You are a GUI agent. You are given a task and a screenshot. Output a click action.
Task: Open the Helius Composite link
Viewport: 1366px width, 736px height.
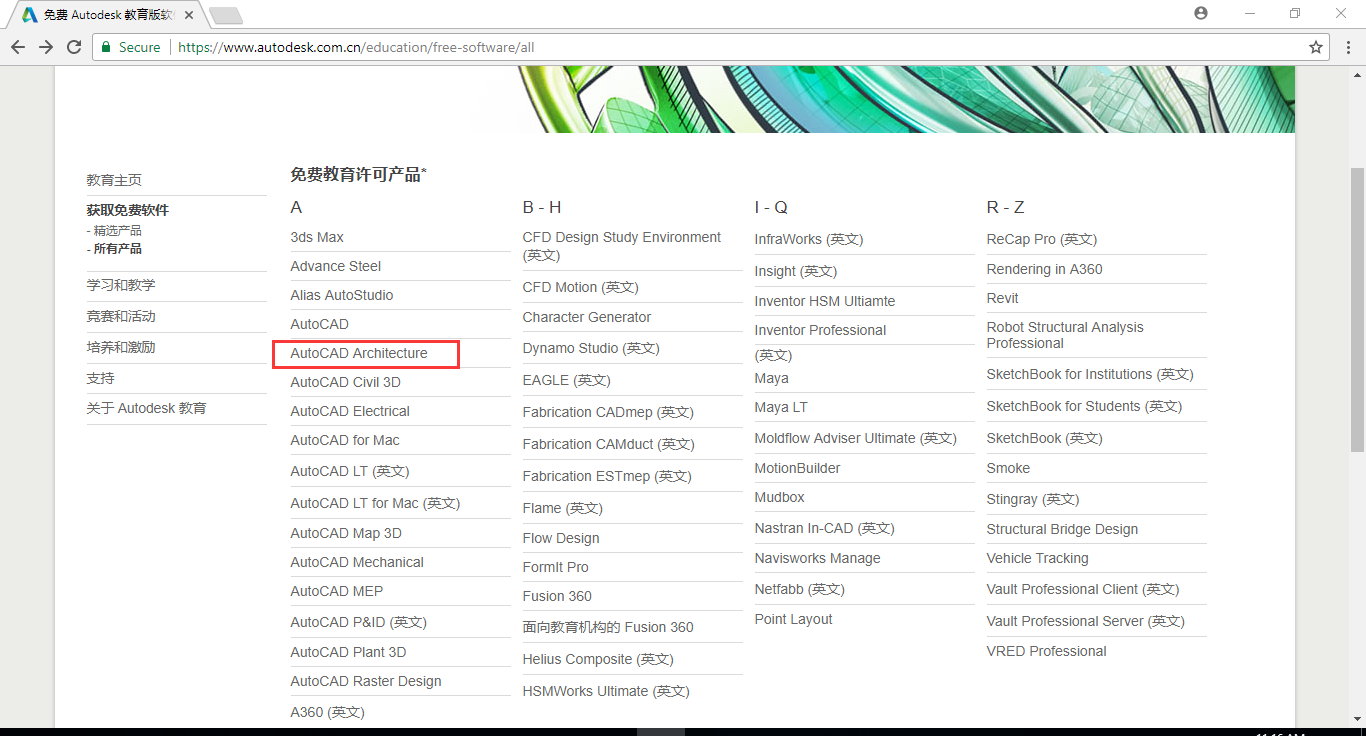pyautogui.click(x=598, y=659)
